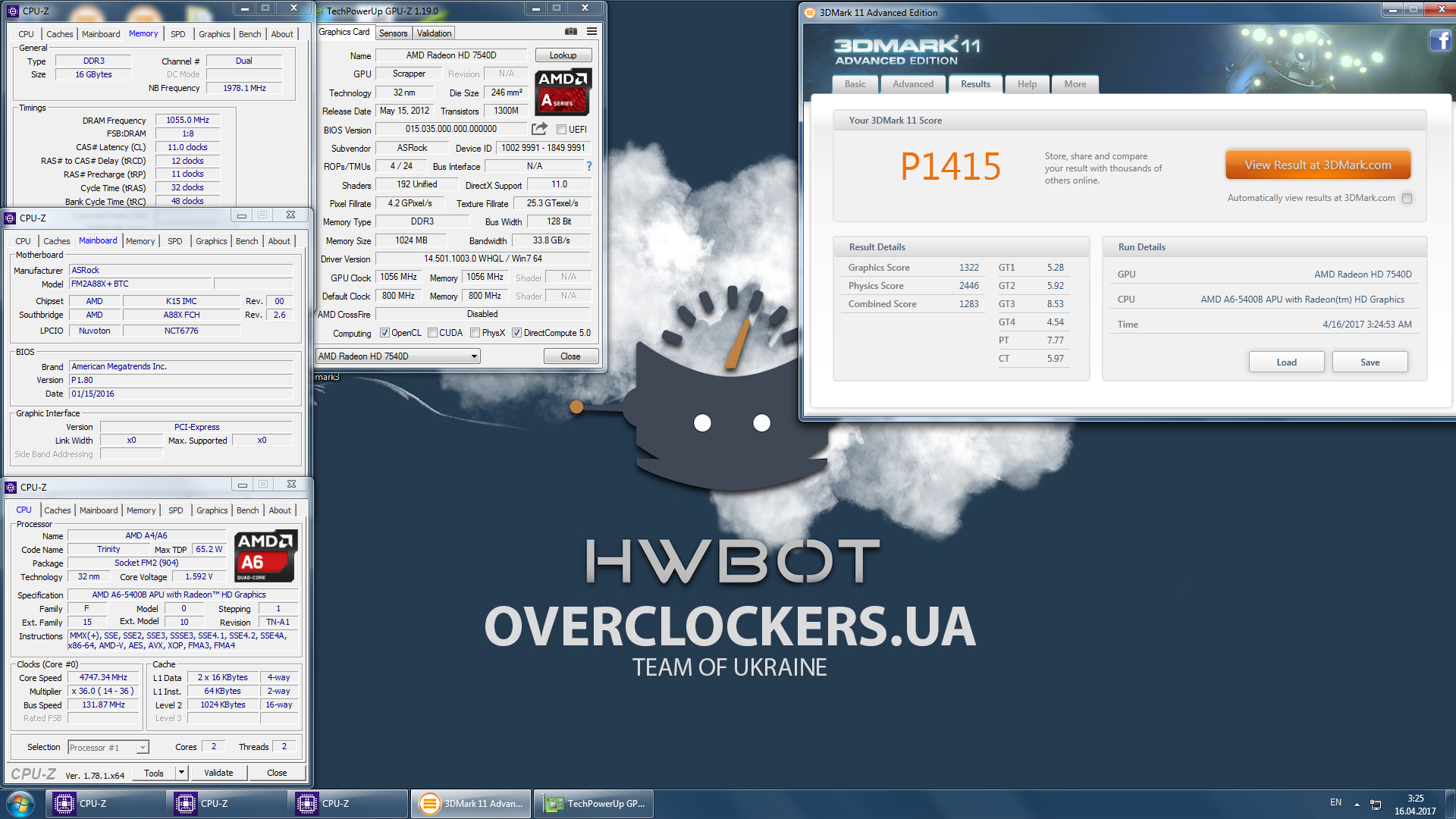Click the Physics Score value 2446
This screenshot has width=1456, height=819.
coord(968,286)
